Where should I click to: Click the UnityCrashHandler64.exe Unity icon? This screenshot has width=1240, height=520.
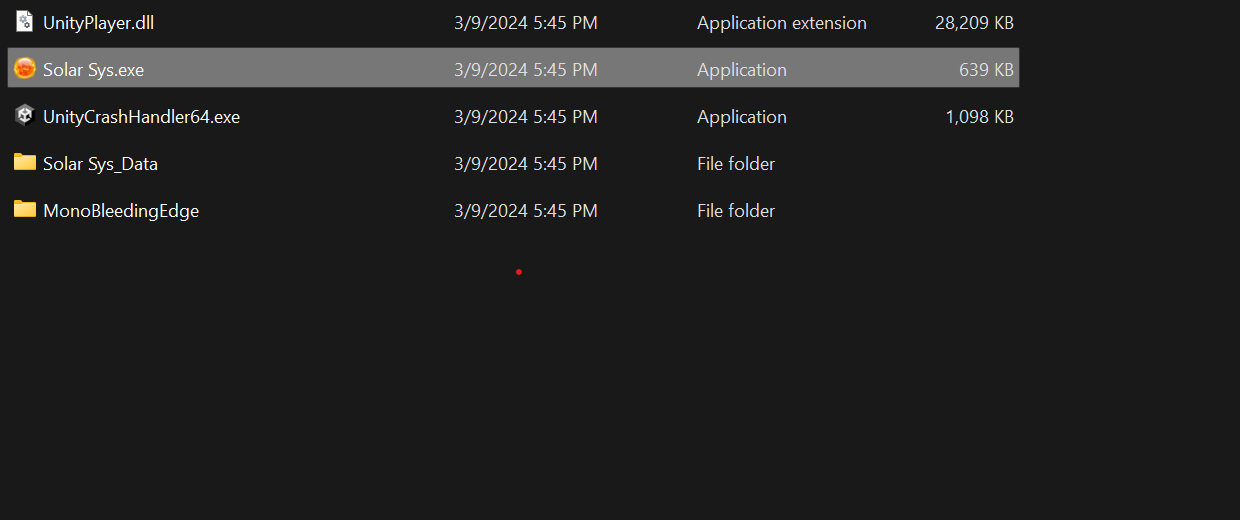(x=25, y=116)
